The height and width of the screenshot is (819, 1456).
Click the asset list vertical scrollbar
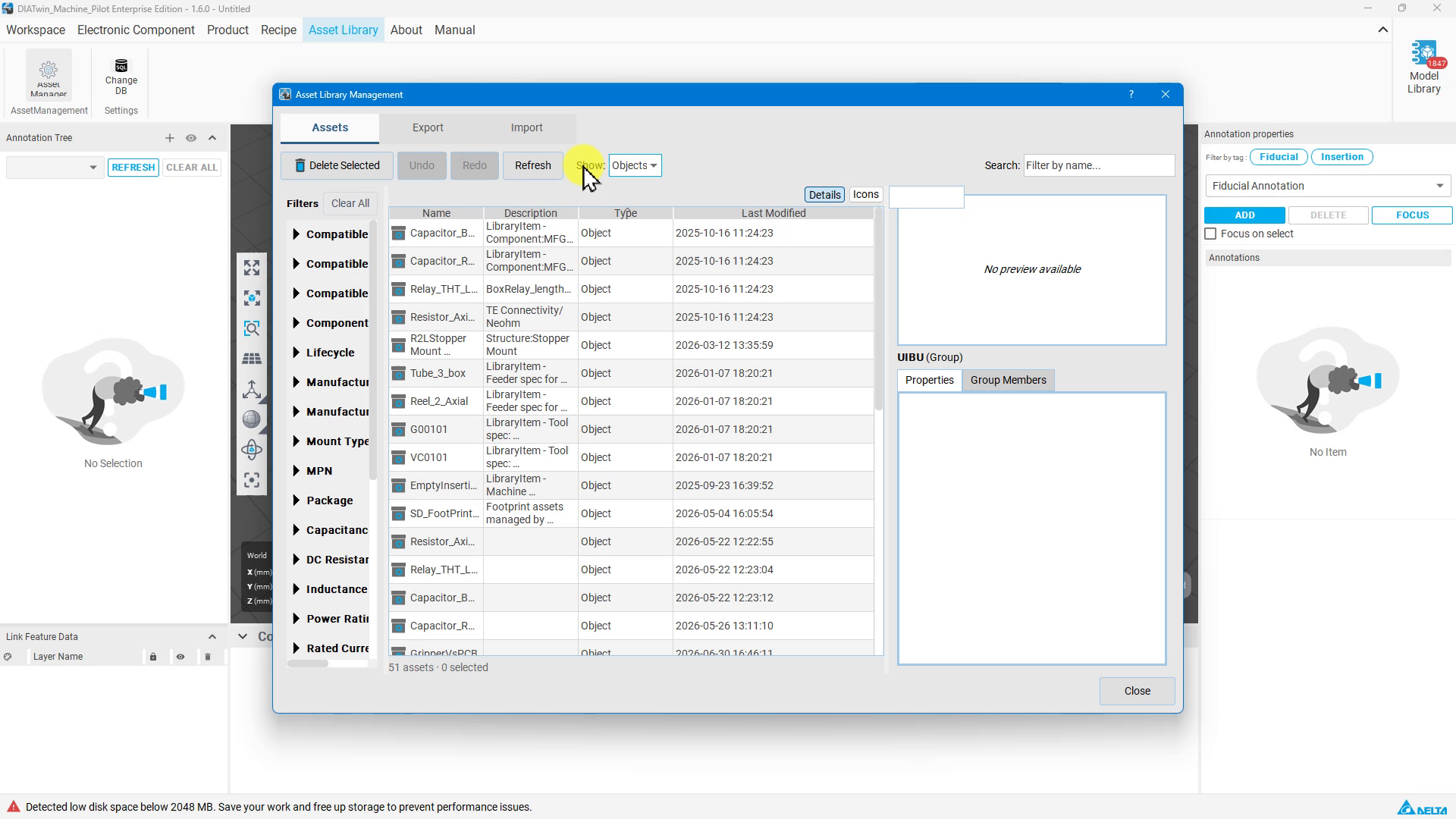(x=879, y=309)
